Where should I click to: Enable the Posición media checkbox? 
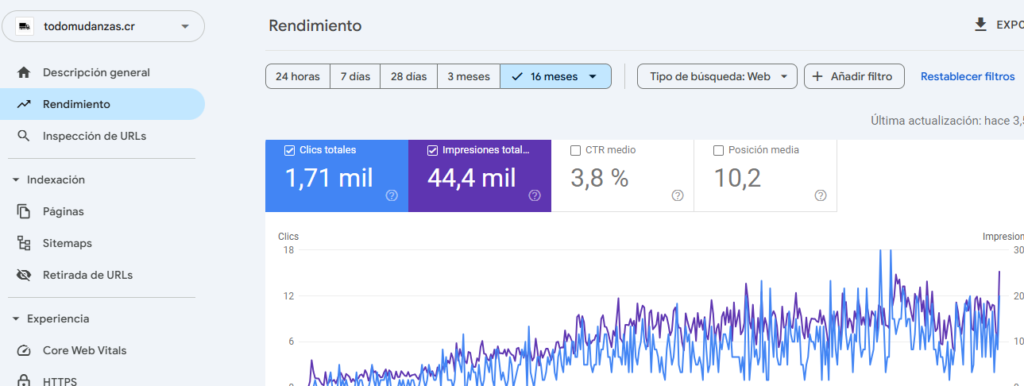click(718, 150)
